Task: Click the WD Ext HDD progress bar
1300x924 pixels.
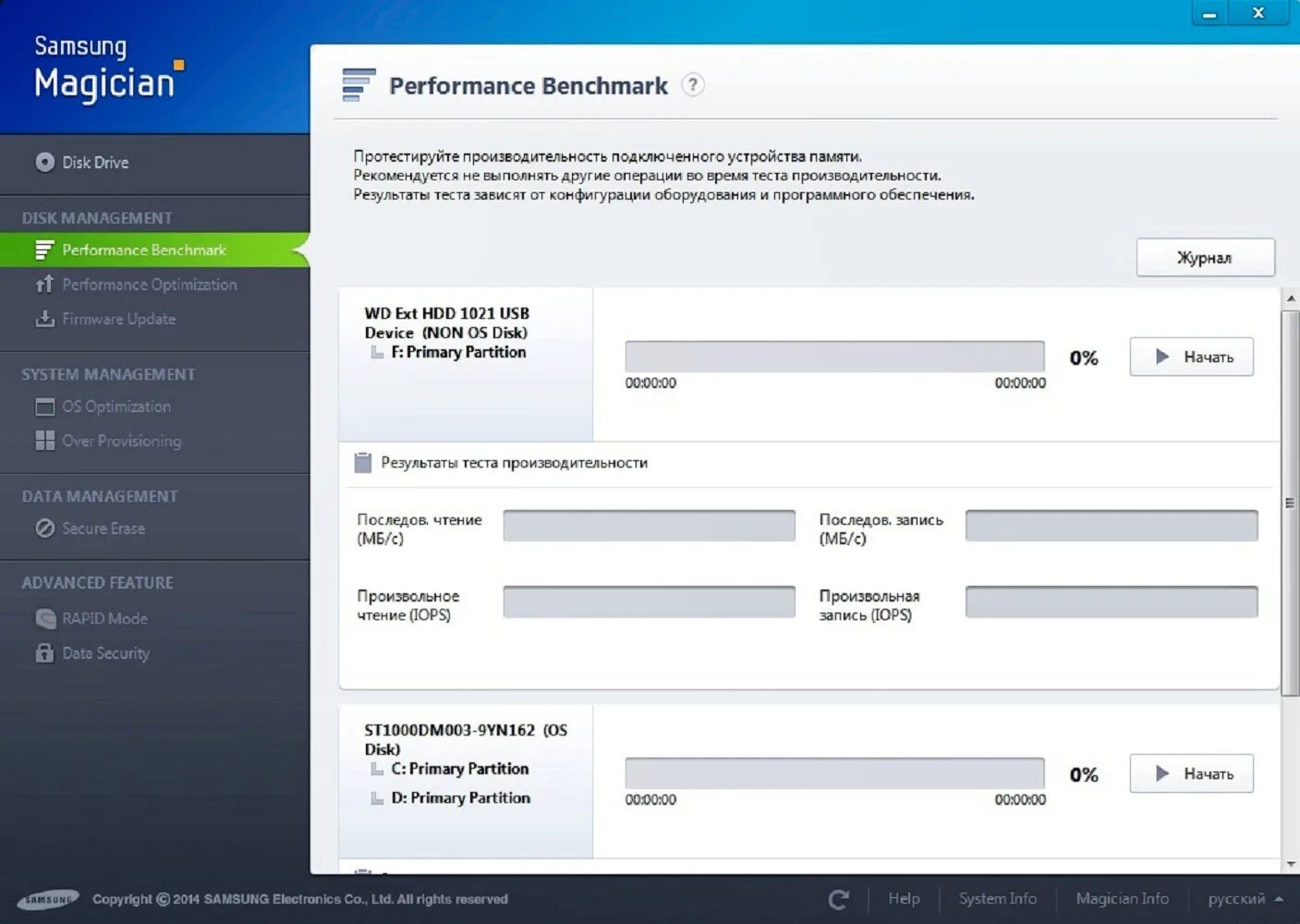Action: (834, 357)
